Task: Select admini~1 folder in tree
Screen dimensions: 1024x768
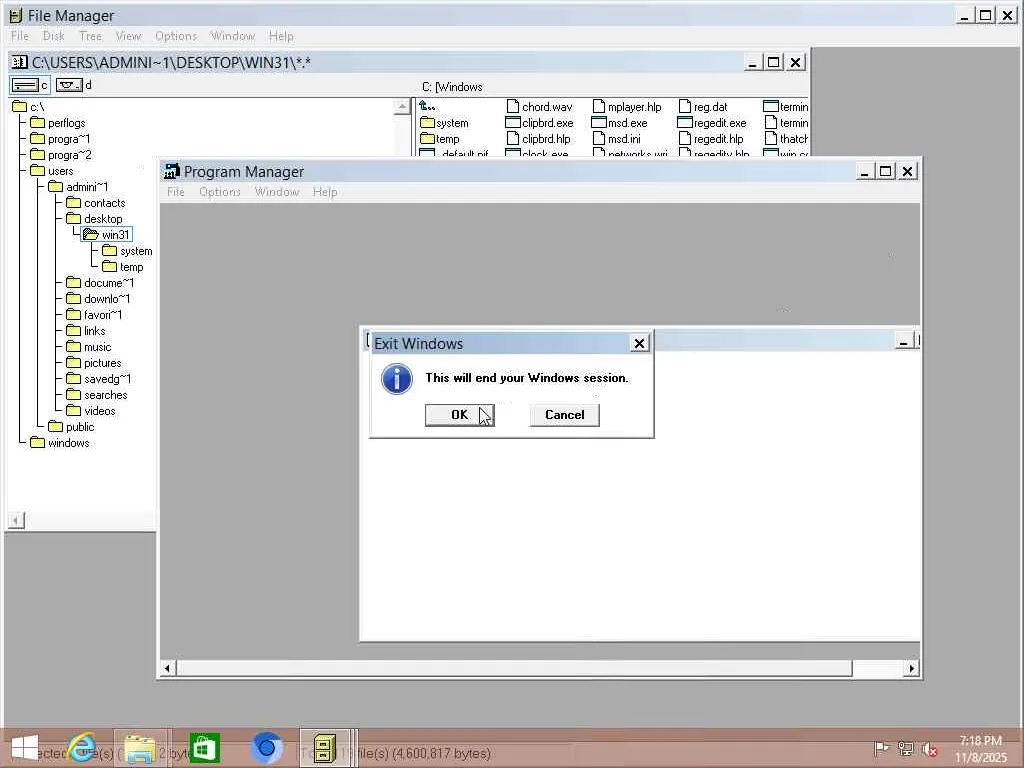Action: tap(78, 187)
